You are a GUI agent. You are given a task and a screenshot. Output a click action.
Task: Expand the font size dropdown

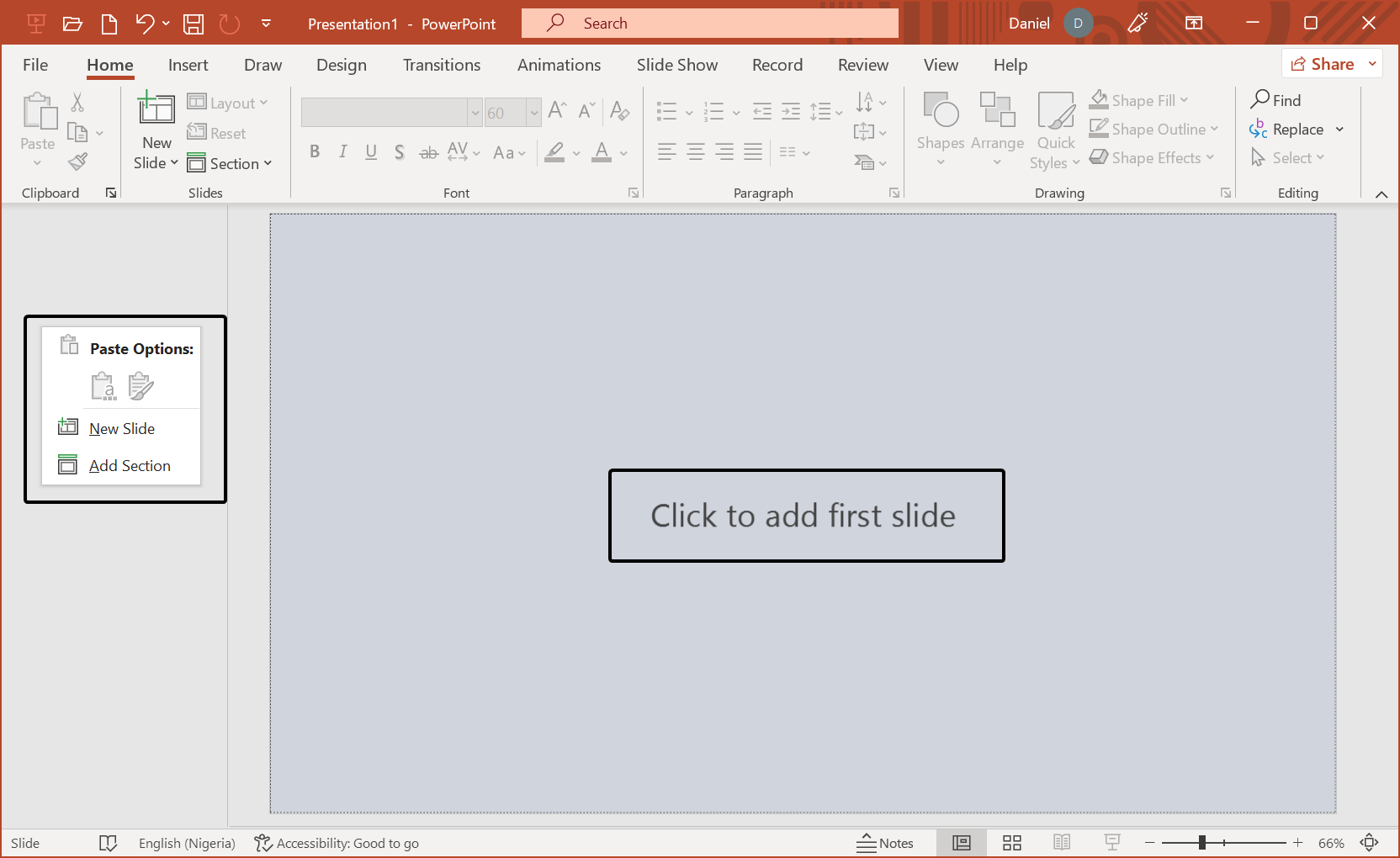click(x=535, y=112)
